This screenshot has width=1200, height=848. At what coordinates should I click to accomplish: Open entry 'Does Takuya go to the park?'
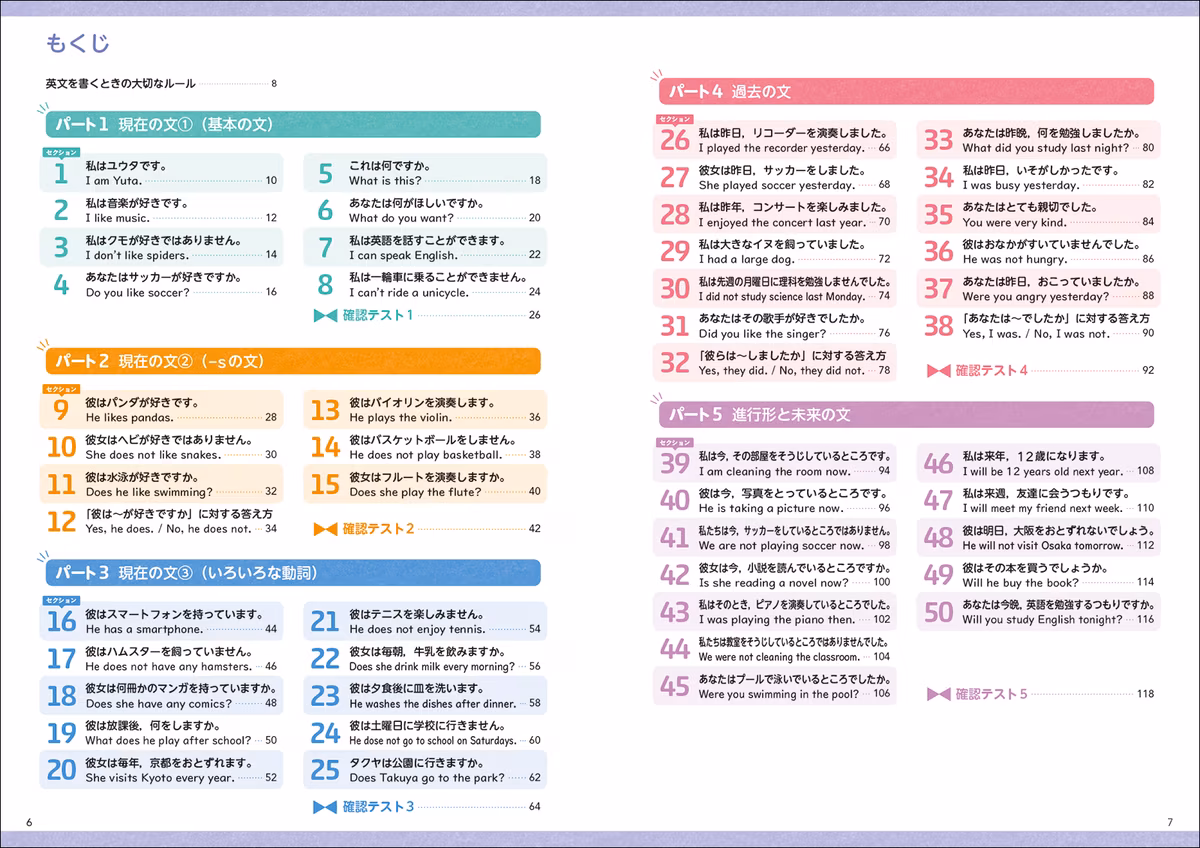point(425,770)
